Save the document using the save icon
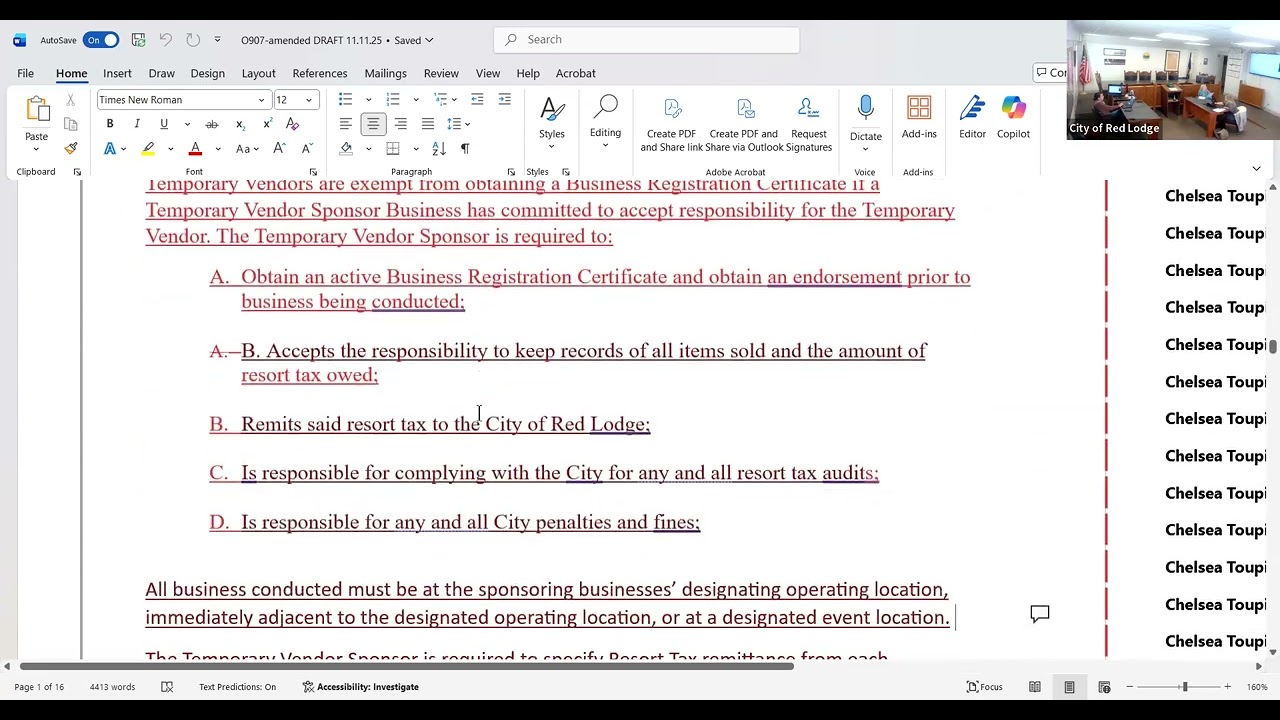This screenshot has width=1280, height=720. (138, 40)
